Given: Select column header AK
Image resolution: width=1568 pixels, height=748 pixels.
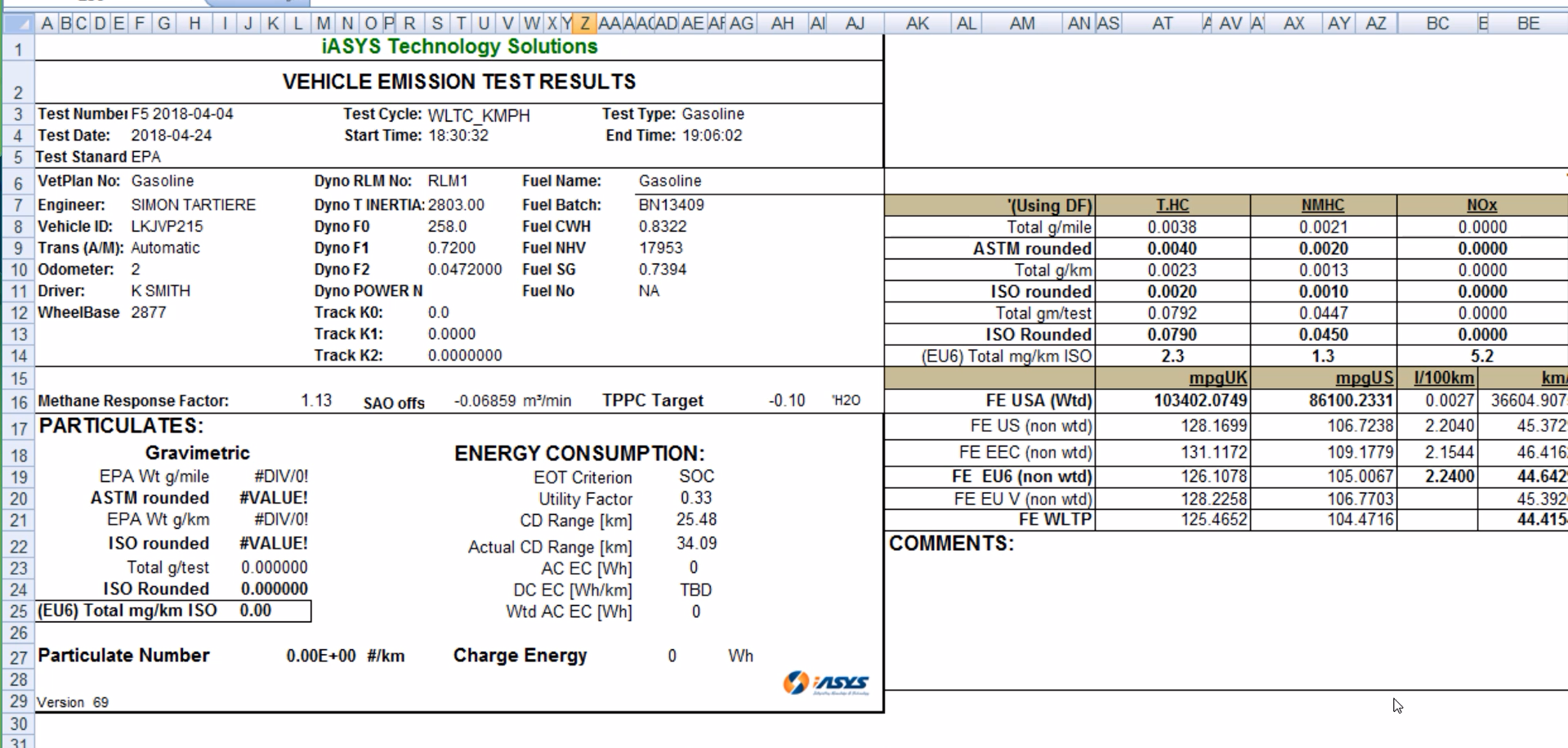Looking at the screenshot, I should [x=918, y=24].
